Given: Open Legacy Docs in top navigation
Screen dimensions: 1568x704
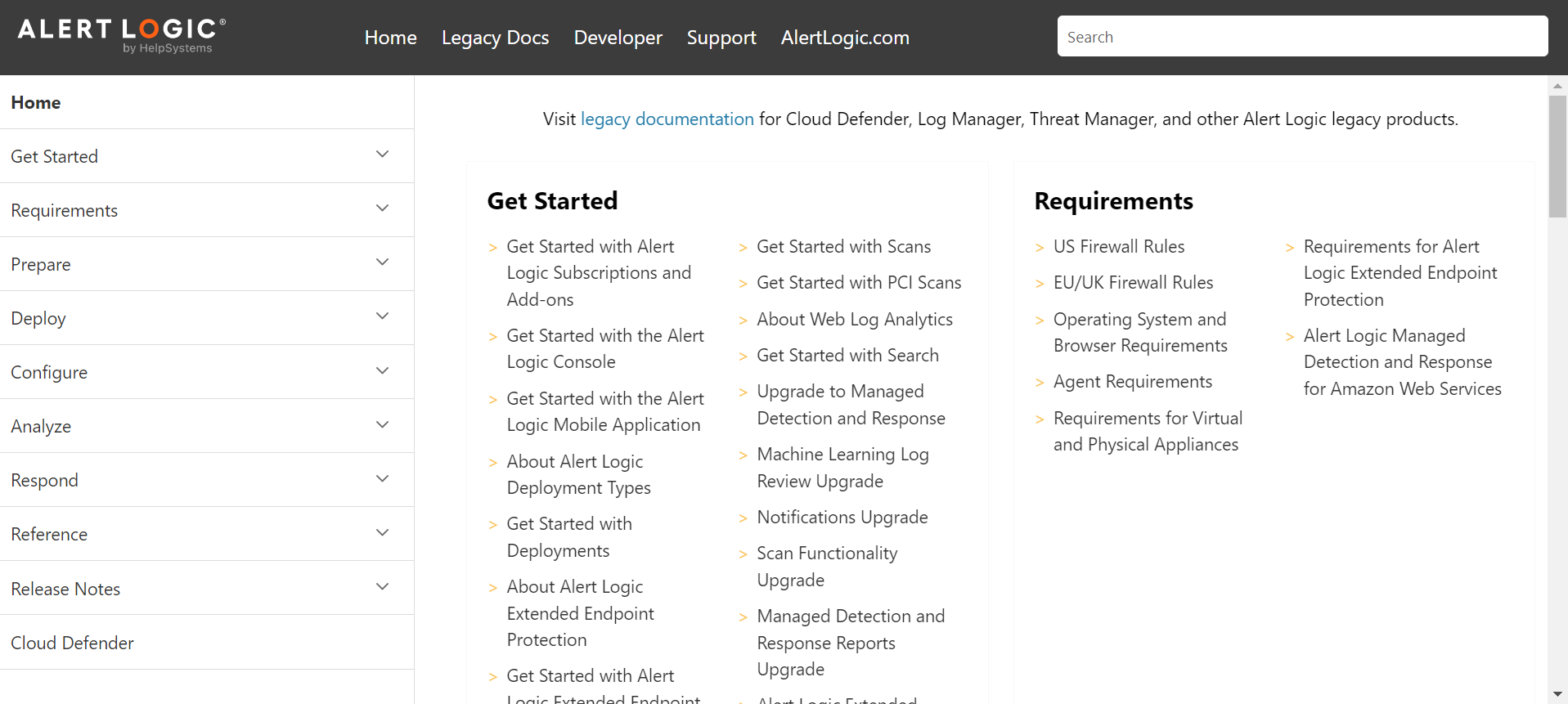Looking at the screenshot, I should (496, 38).
